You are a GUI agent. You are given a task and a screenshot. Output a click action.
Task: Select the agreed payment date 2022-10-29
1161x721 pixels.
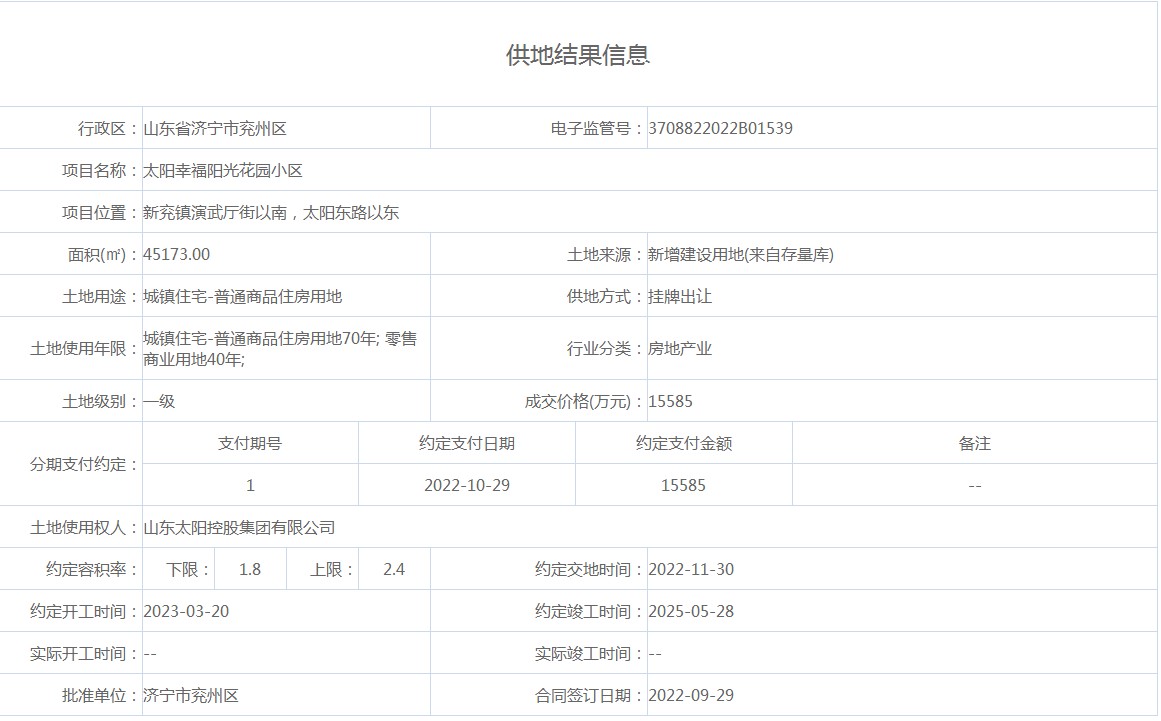tap(467, 485)
